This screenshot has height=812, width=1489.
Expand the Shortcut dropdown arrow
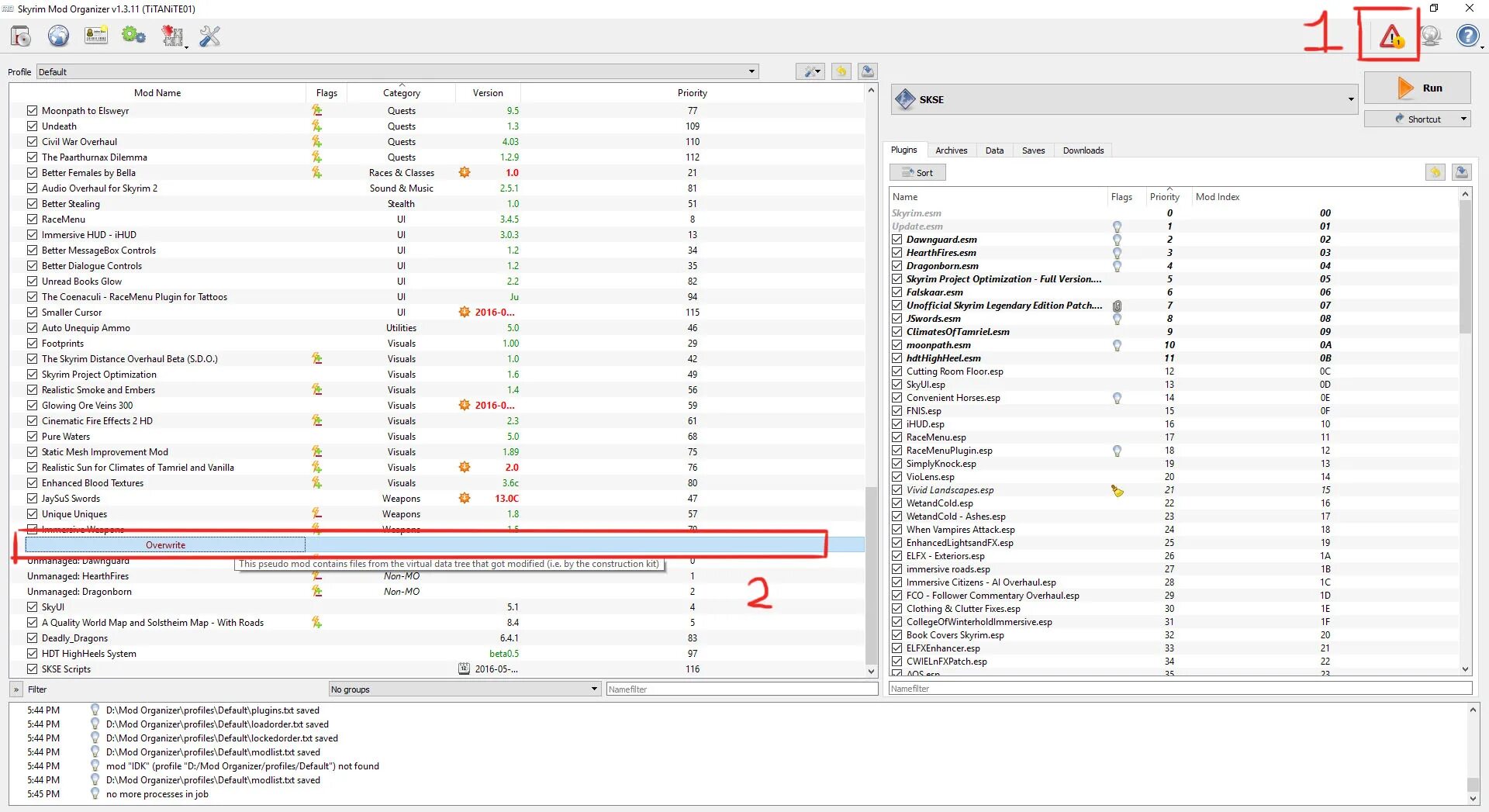[x=1463, y=119]
